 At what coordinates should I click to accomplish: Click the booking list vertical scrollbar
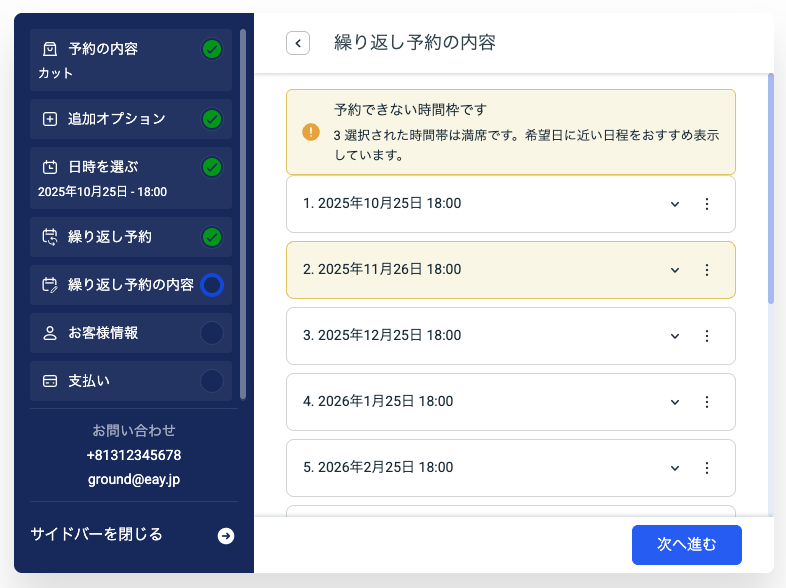(x=770, y=188)
